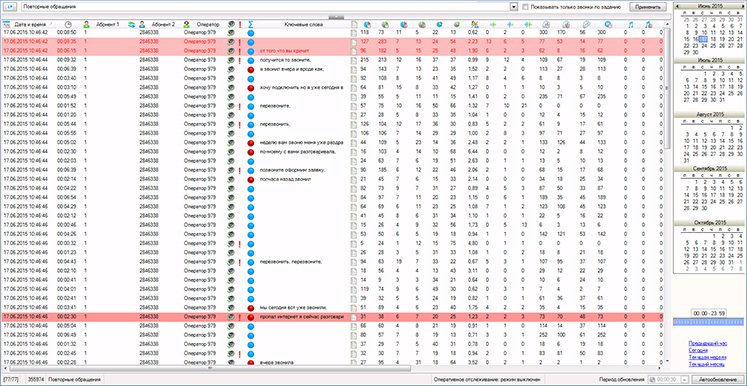
Task: Click red circle in 'мы сегодня вот уже звонили' row
Action: [251, 307]
